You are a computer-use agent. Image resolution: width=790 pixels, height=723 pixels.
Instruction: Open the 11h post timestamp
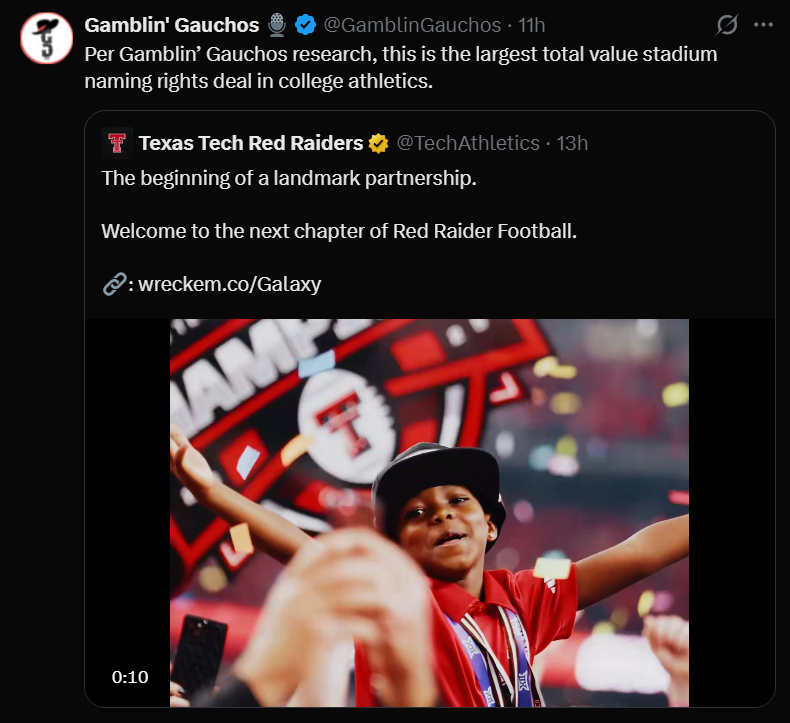coord(532,25)
